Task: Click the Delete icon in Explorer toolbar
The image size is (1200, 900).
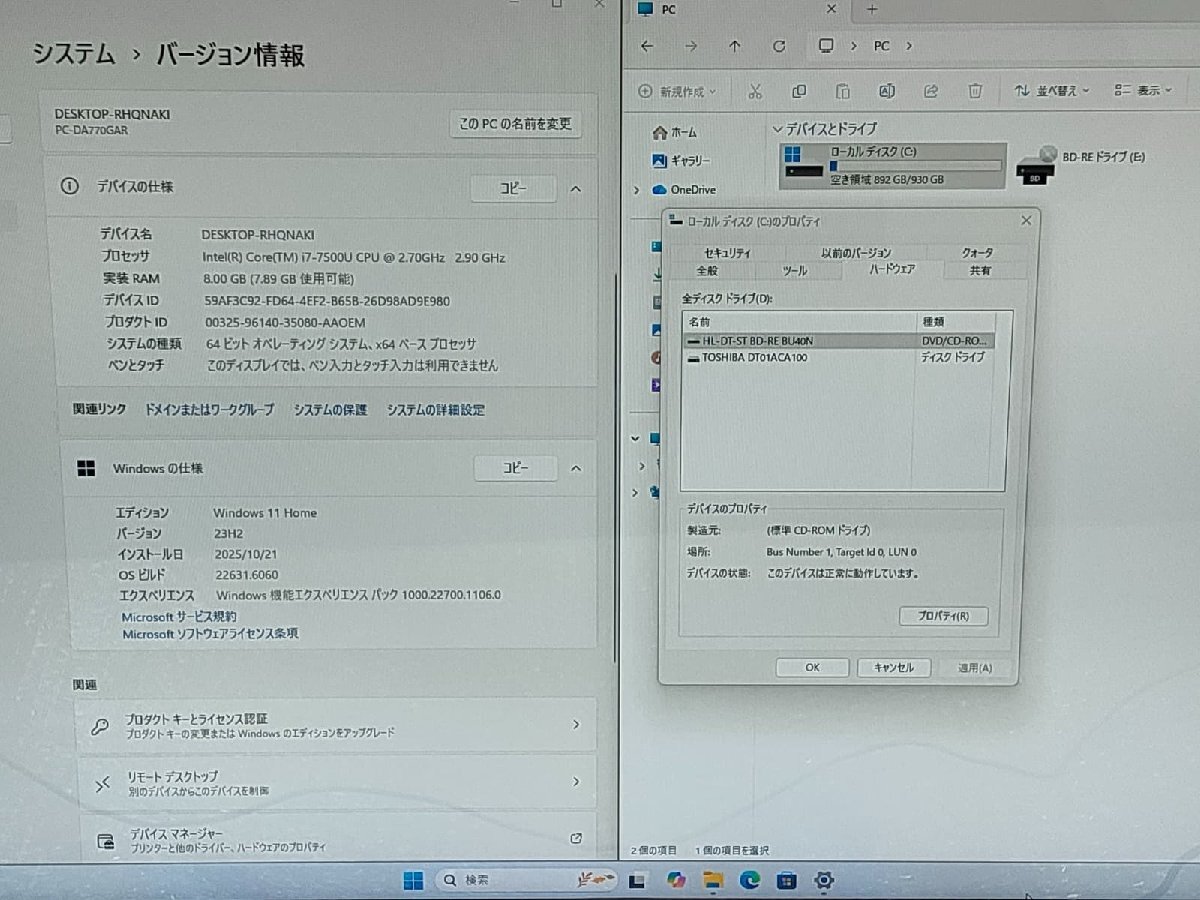Action: pyautogui.click(x=974, y=91)
